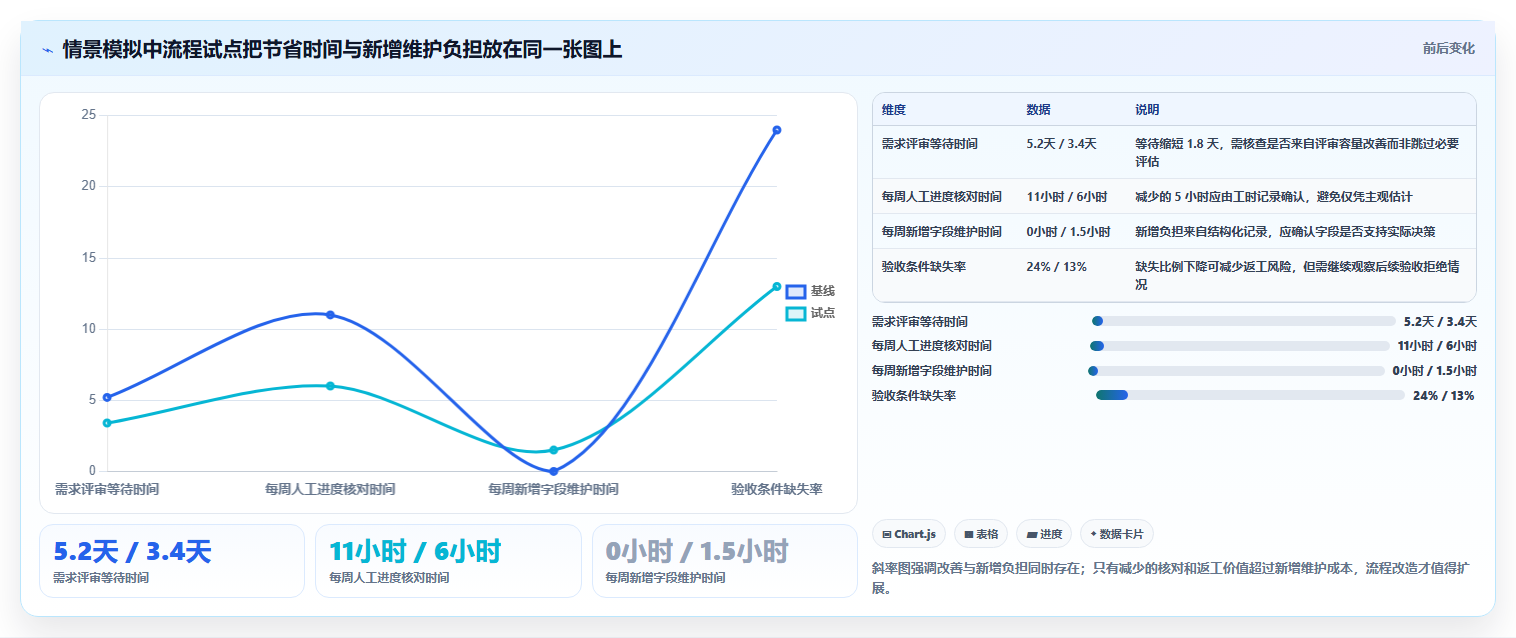This screenshot has width=1516, height=638.
Task: Click the 维度 column header
Action: 893,110
